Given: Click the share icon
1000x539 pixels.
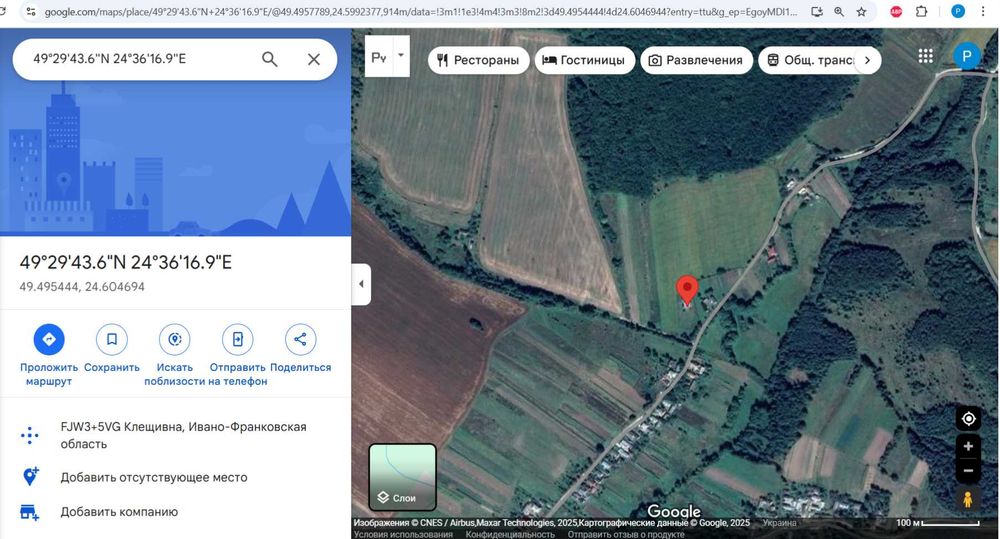Looking at the screenshot, I should click(x=300, y=339).
